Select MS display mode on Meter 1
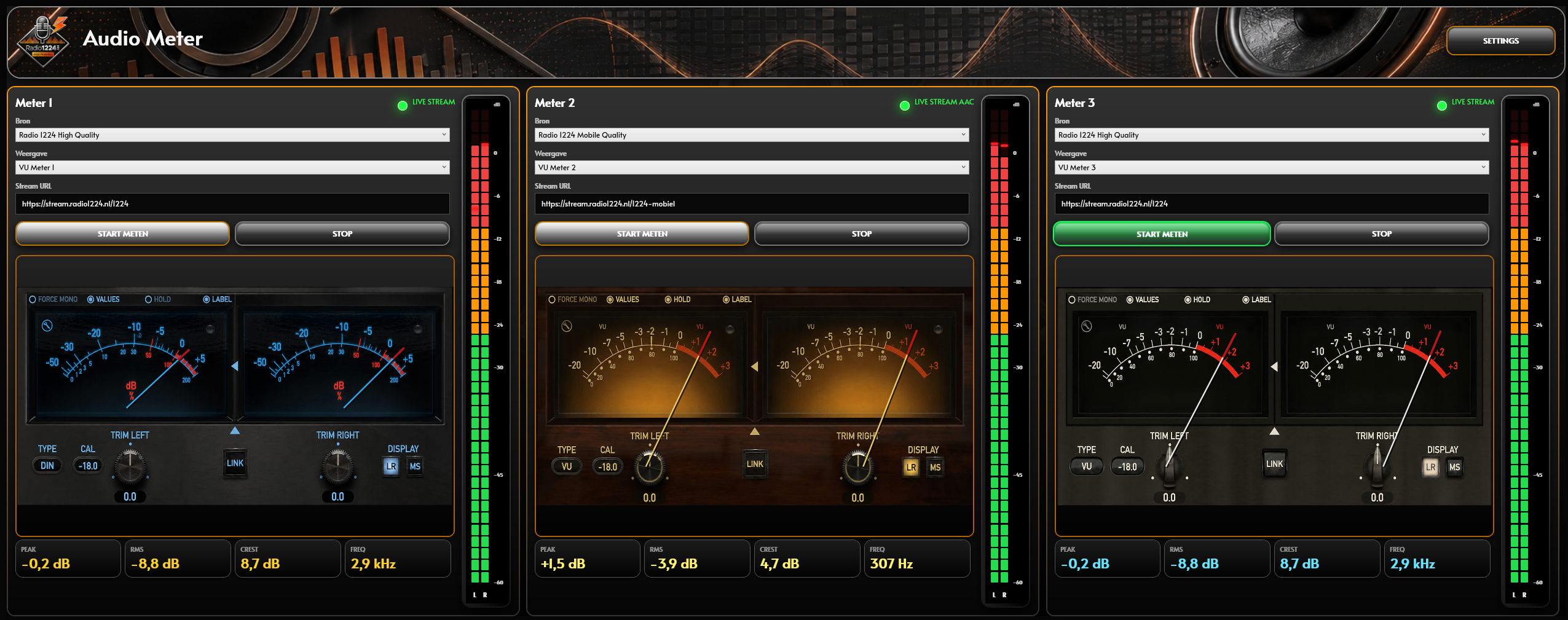The width and height of the screenshot is (1568, 620). click(x=415, y=466)
